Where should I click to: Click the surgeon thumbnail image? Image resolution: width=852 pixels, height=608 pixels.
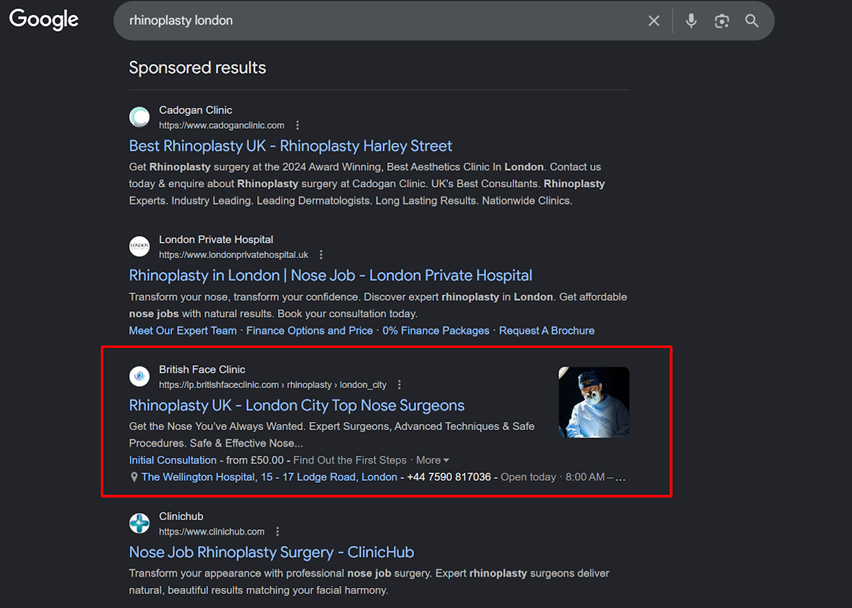coord(594,402)
